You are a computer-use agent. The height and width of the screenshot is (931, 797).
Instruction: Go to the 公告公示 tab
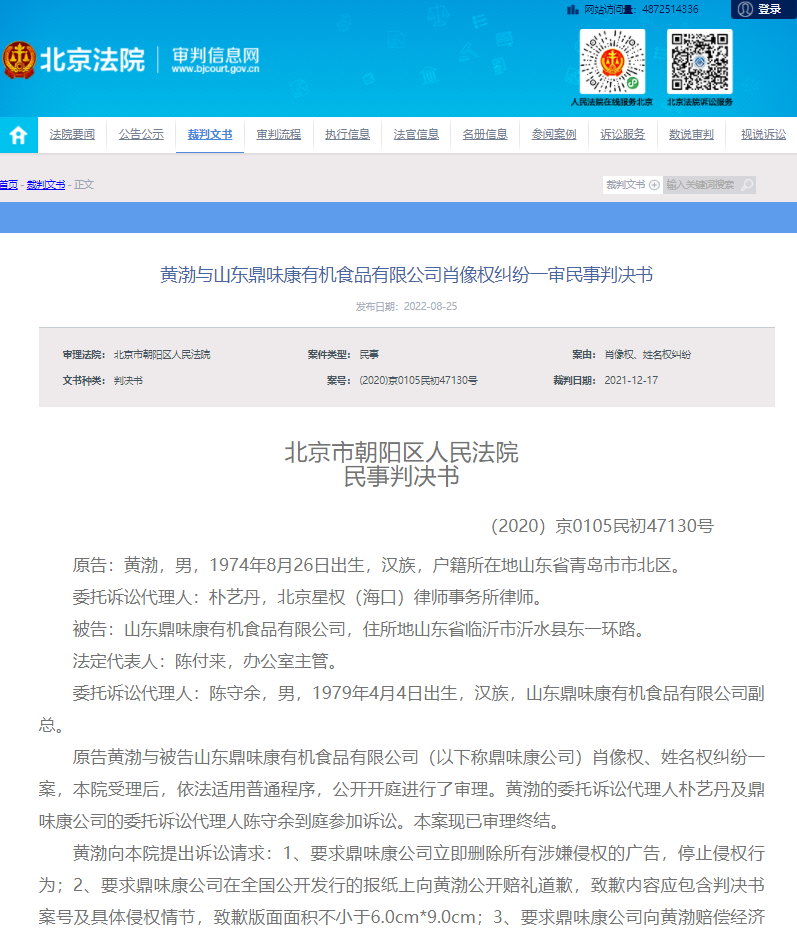point(141,134)
